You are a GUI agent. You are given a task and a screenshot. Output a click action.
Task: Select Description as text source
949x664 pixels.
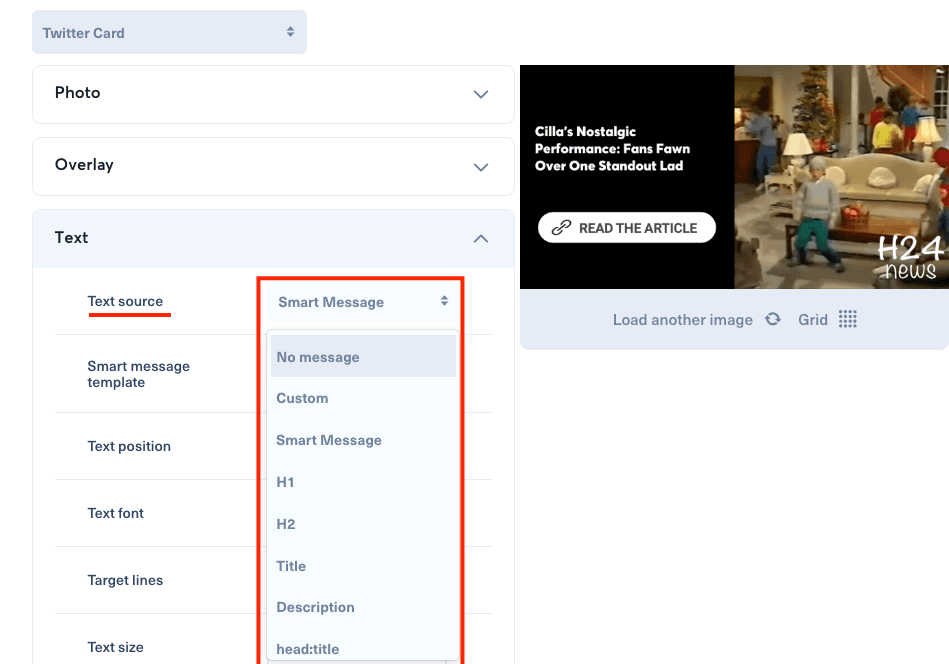pyautogui.click(x=363, y=607)
